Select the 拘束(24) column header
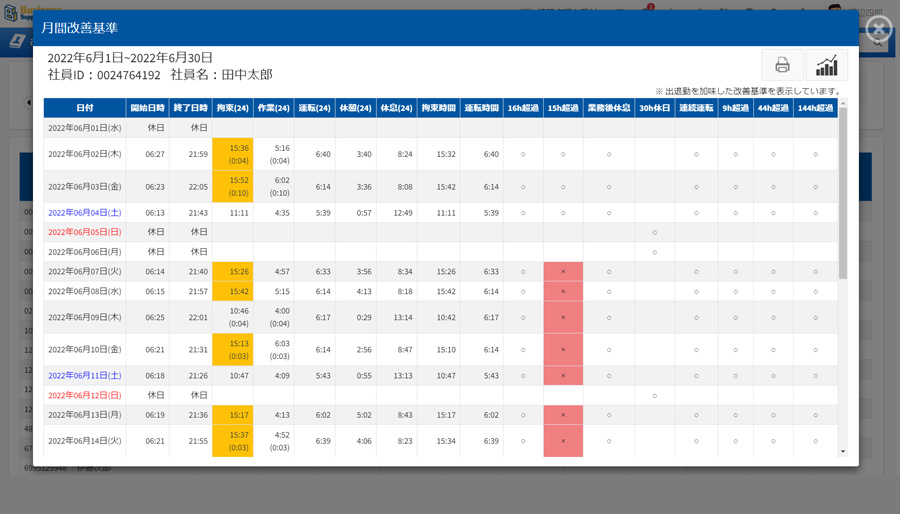 pyautogui.click(x=232, y=108)
